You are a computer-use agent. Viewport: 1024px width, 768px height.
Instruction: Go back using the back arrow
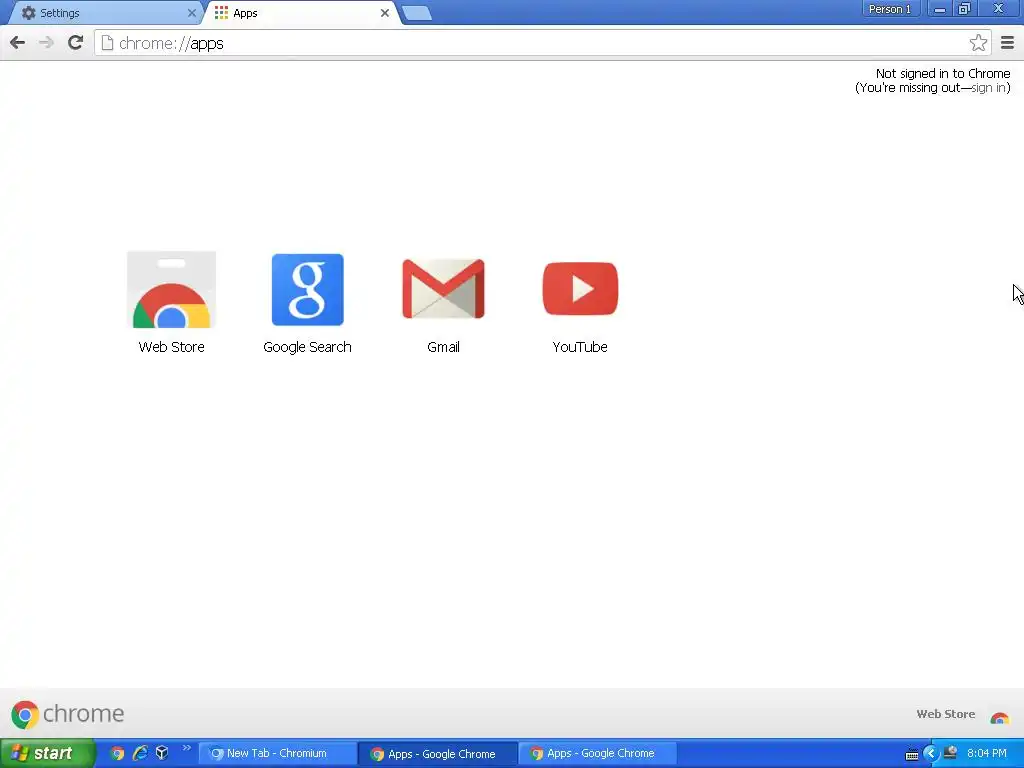(18, 43)
